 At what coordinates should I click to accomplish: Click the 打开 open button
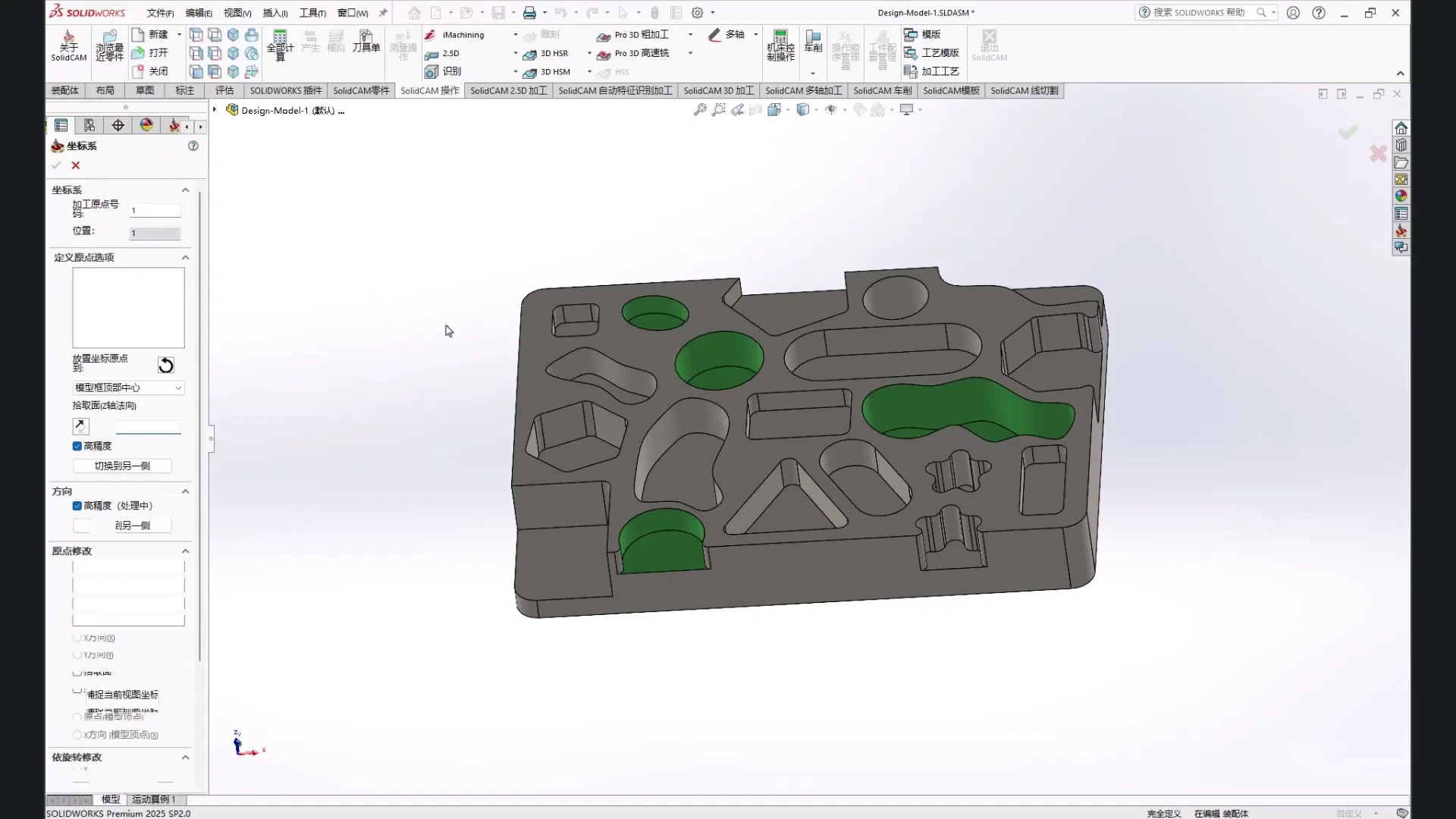(x=150, y=53)
